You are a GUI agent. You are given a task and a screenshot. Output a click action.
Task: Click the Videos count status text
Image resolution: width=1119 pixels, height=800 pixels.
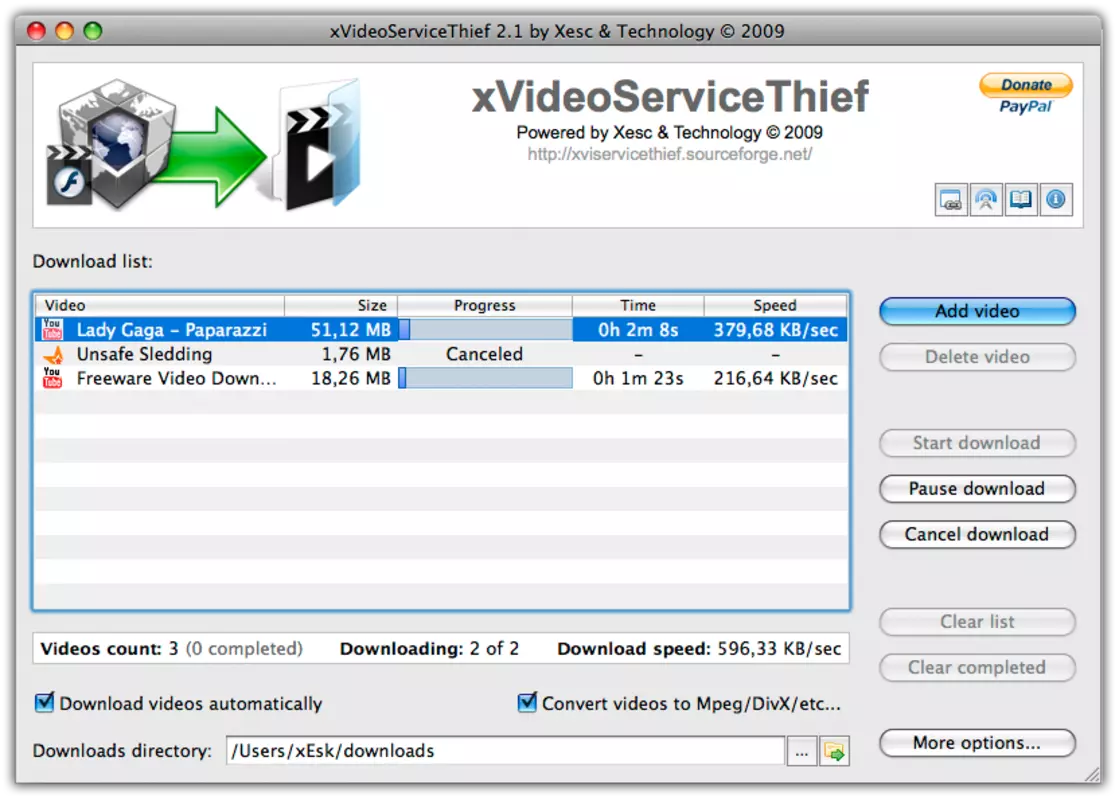[x=171, y=649]
